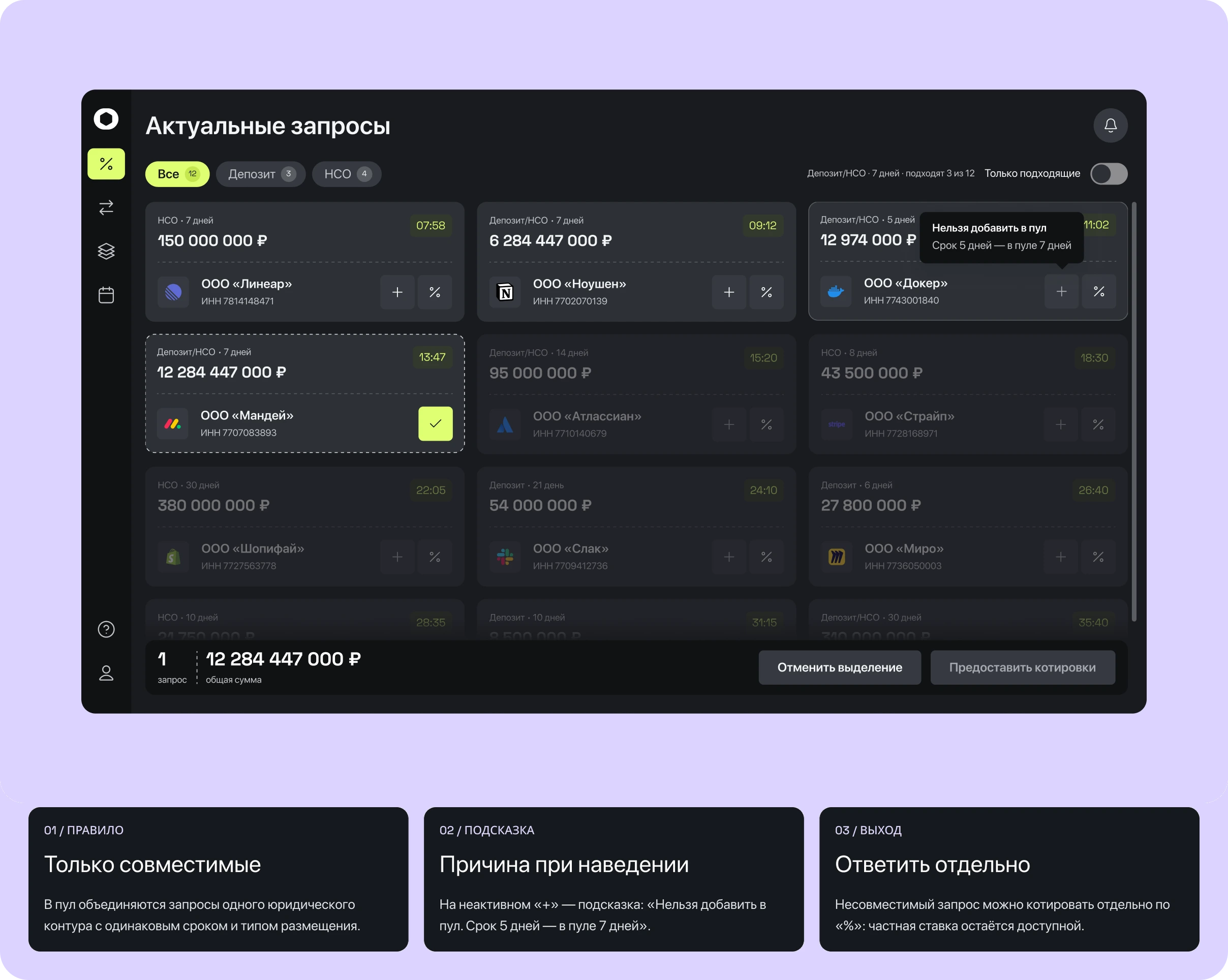Click percent icon on ООО «Атлассиан» card
The image size is (1228, 980).
click(x=766, y=425)
